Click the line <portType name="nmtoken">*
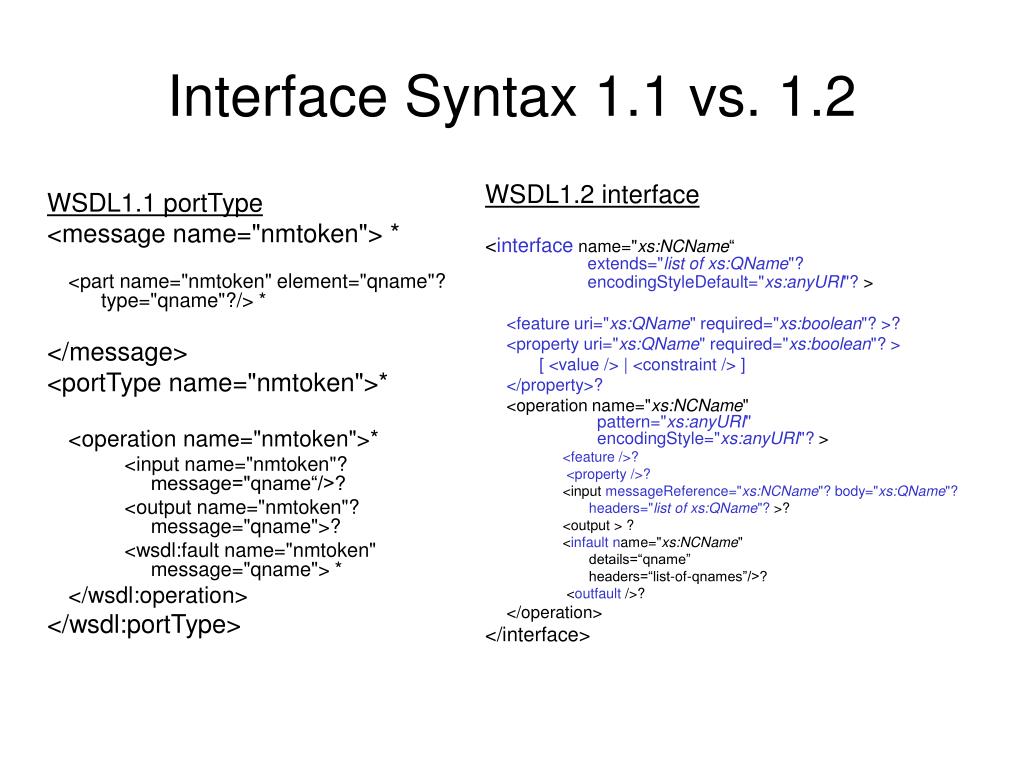 click(217, 383)
